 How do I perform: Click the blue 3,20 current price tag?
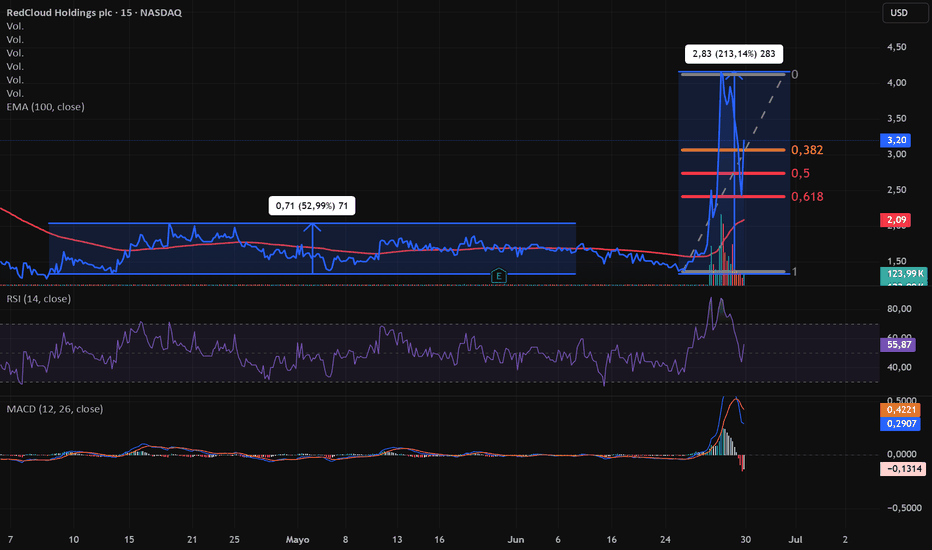[x=896, y=140]
